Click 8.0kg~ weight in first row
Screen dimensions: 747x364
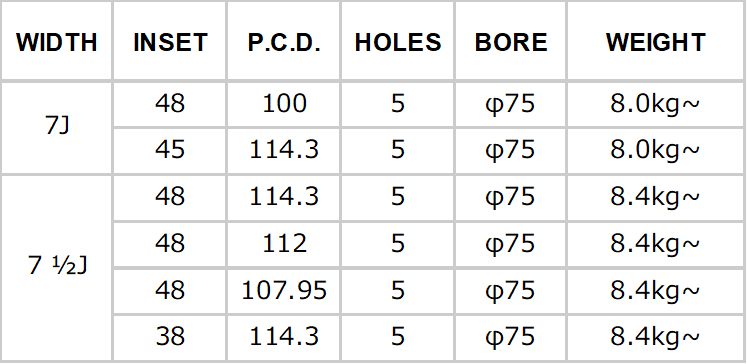coord(656,104)
